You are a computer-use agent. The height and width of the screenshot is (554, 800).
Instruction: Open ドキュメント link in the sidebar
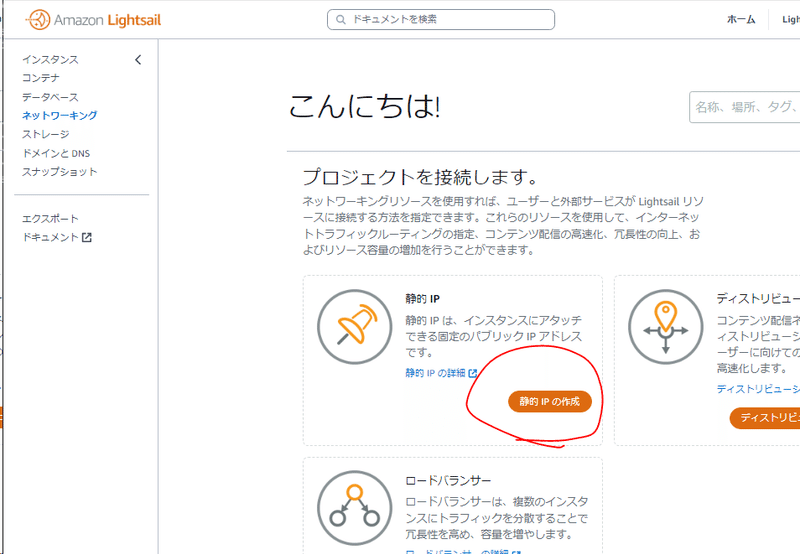pyautogui.click(x=50, y=237)
